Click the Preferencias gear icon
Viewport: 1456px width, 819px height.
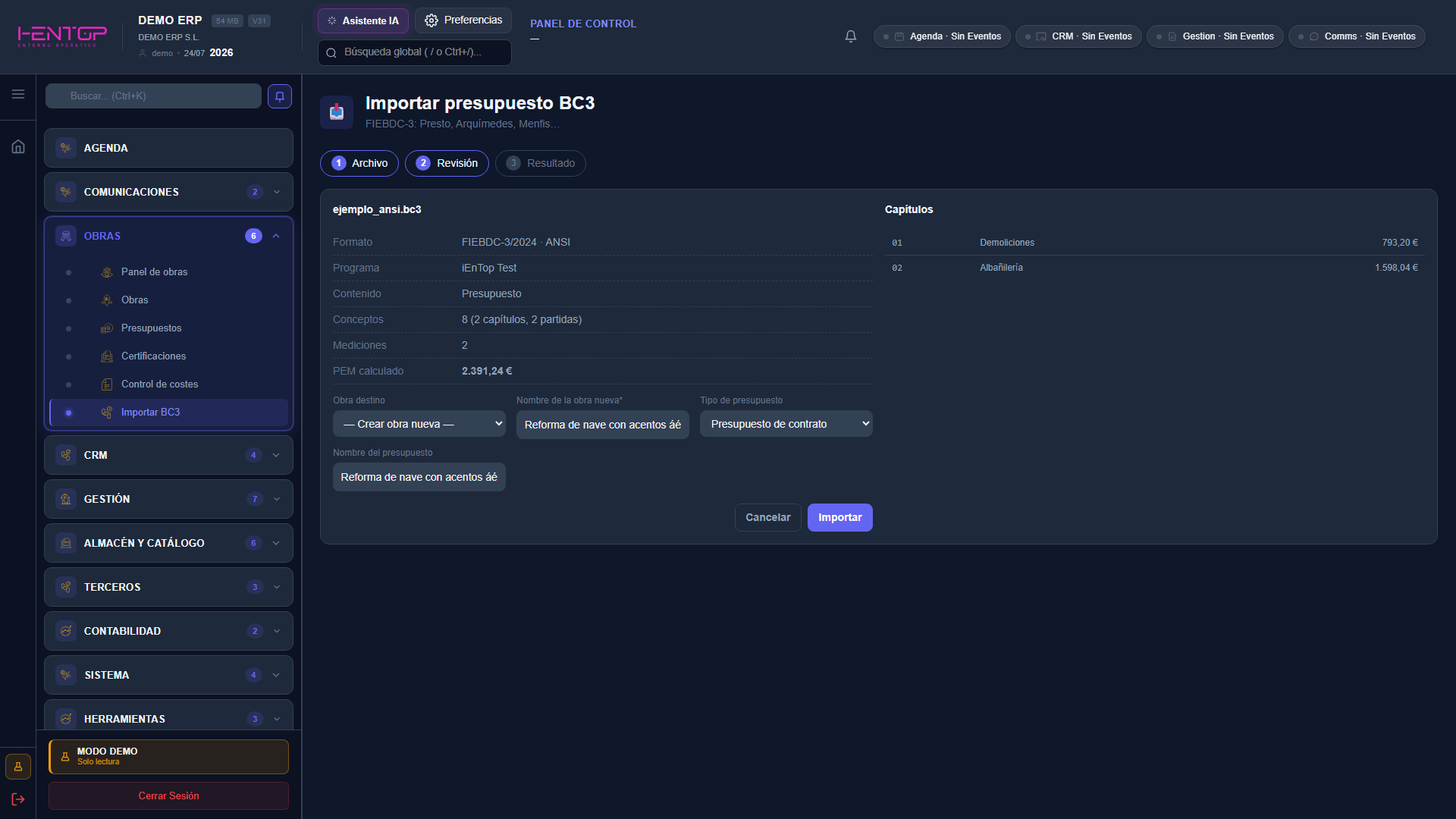431,20
